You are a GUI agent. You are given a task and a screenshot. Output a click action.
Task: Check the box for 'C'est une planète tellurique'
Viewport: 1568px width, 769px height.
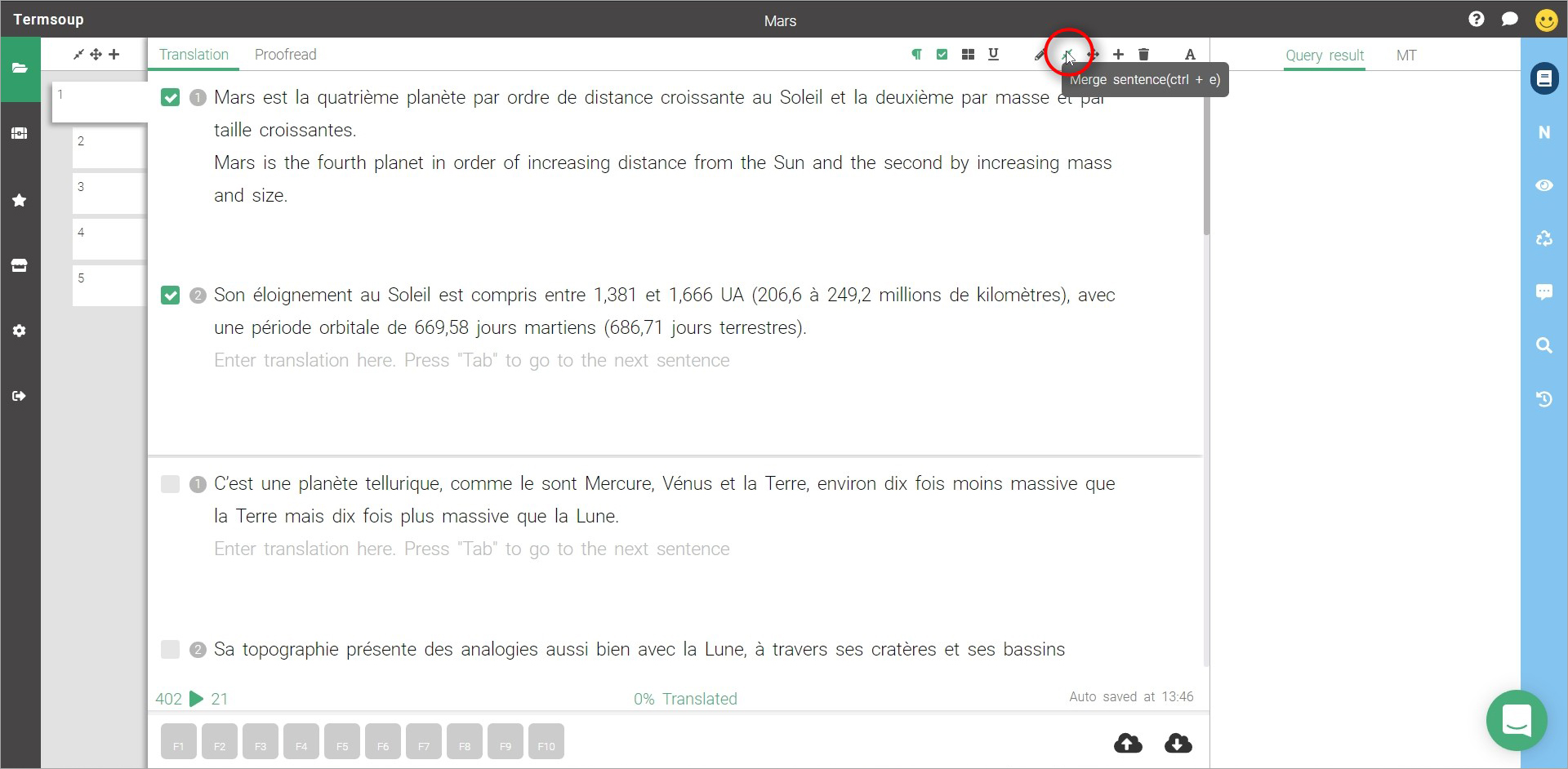pyautogui.click(x=170, y=484)
